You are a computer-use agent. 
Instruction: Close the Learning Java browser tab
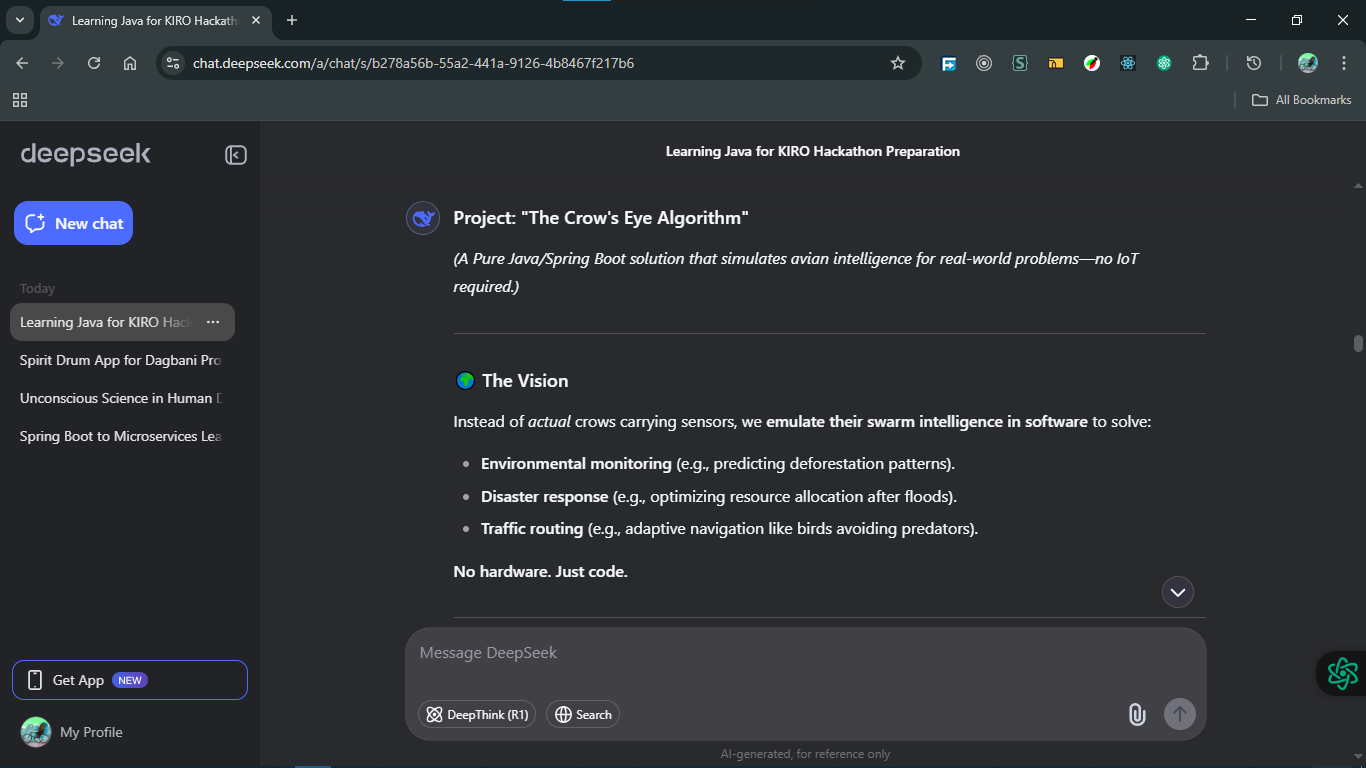(x=256, y=21)
